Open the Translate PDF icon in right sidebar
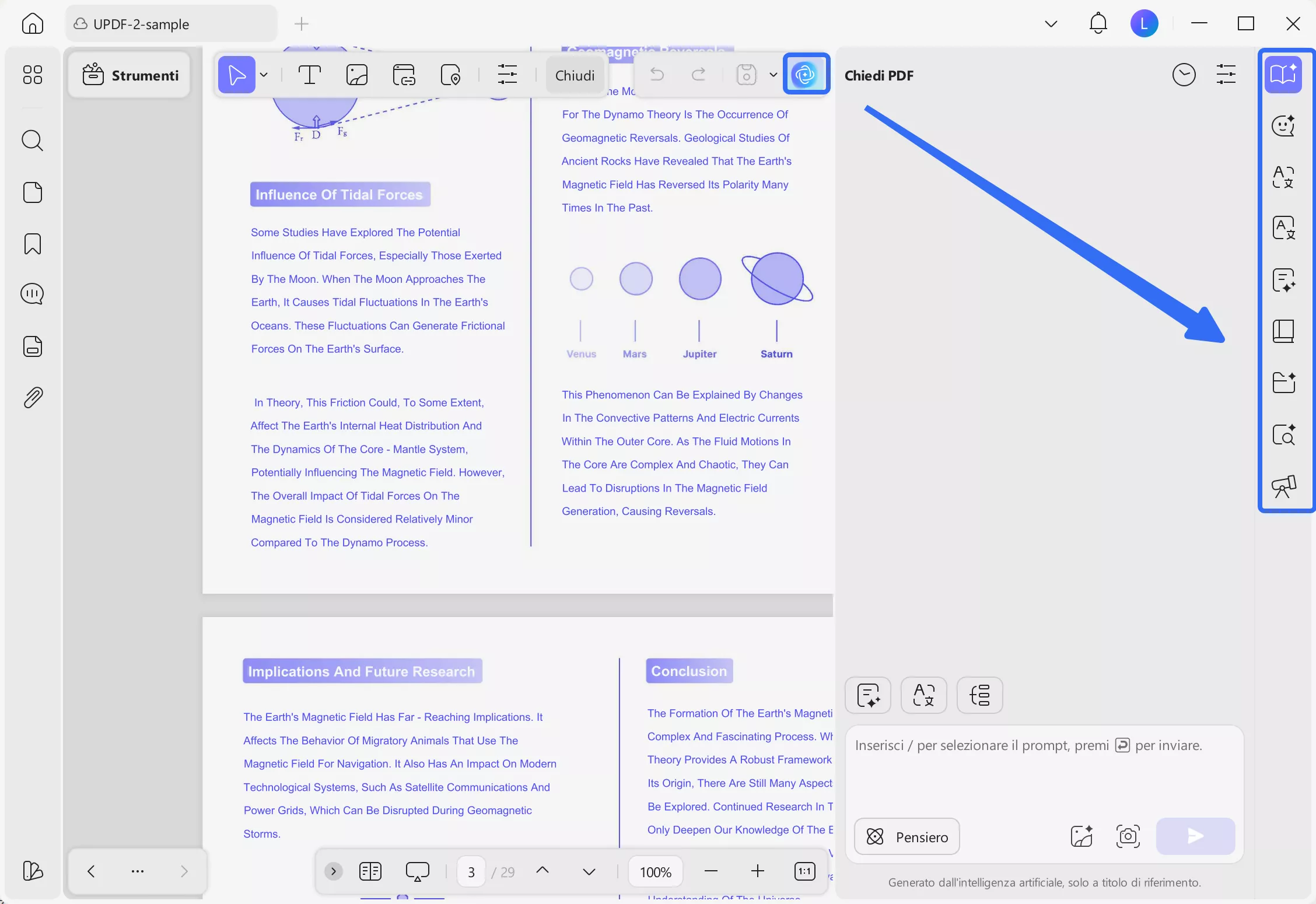The width and height of the screenshot is (1316, 904). pos(1283,228)
